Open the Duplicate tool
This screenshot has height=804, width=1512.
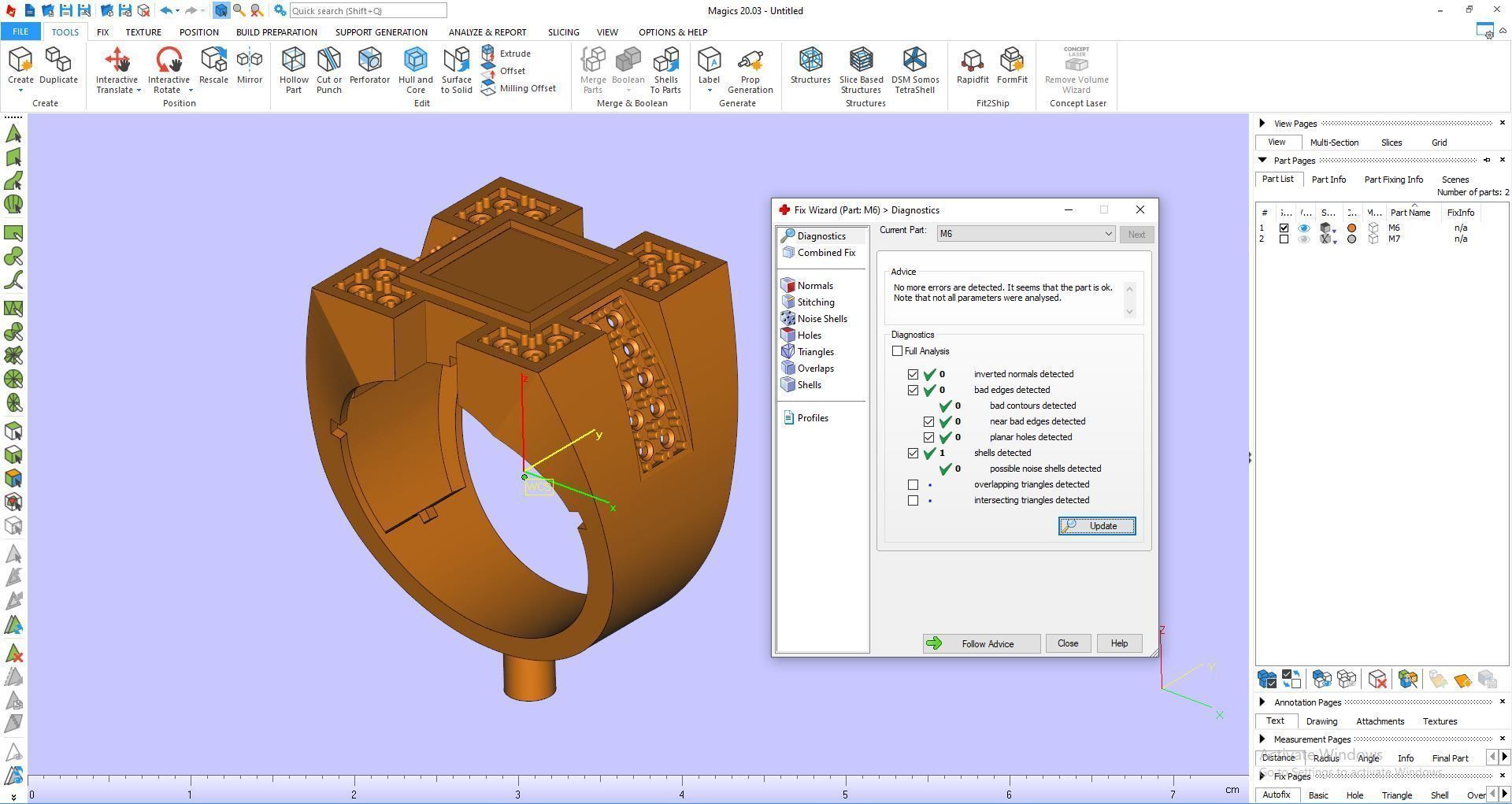[58, 66]
